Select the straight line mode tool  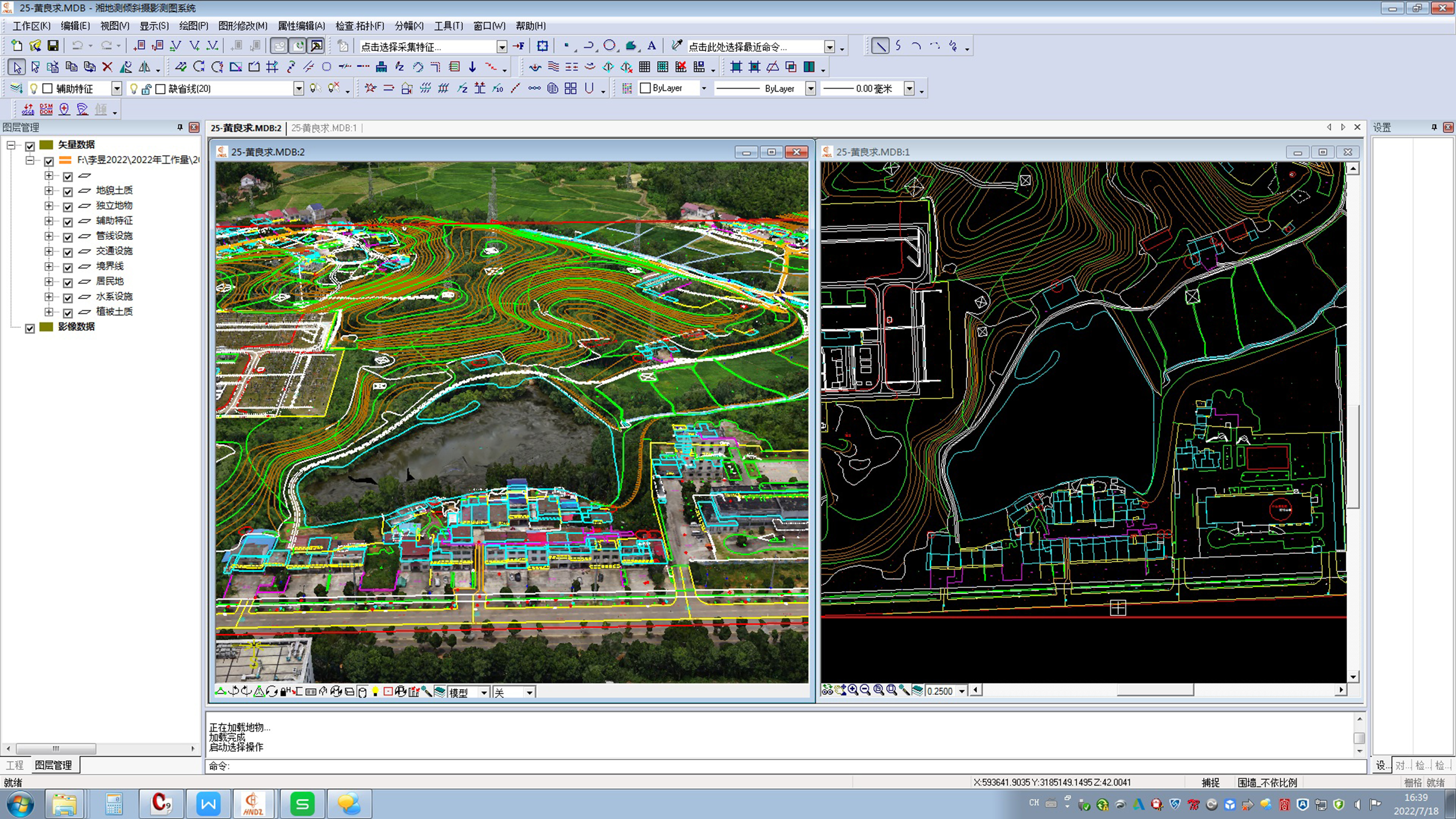coord(880,46)
